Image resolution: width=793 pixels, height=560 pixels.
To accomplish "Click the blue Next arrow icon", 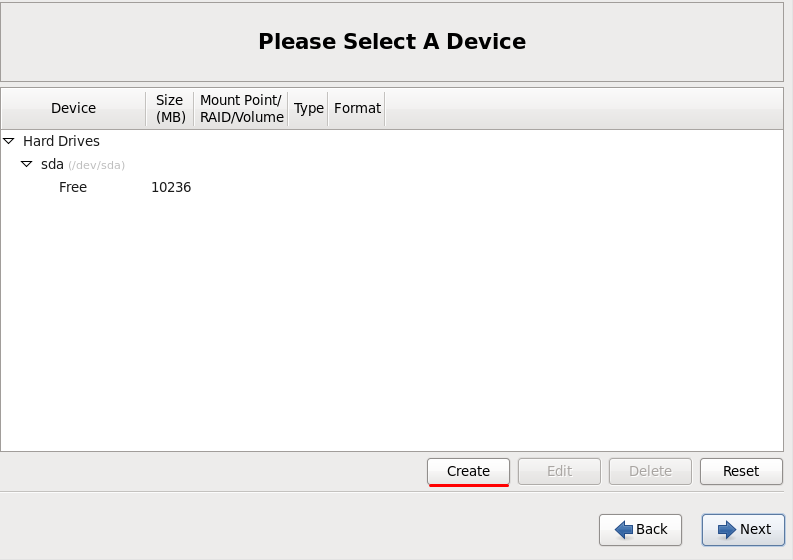I will point(727,529).
